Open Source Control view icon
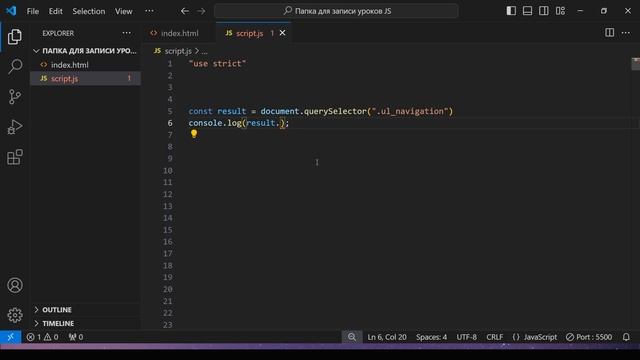 click(x=15, y=97)
